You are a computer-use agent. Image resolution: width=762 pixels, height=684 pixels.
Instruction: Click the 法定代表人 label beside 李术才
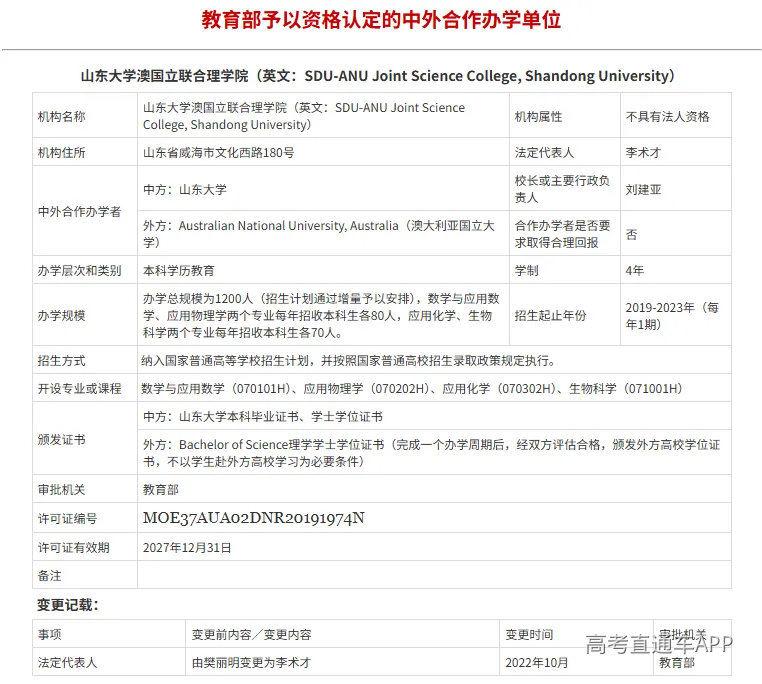(x=544, y=153)
